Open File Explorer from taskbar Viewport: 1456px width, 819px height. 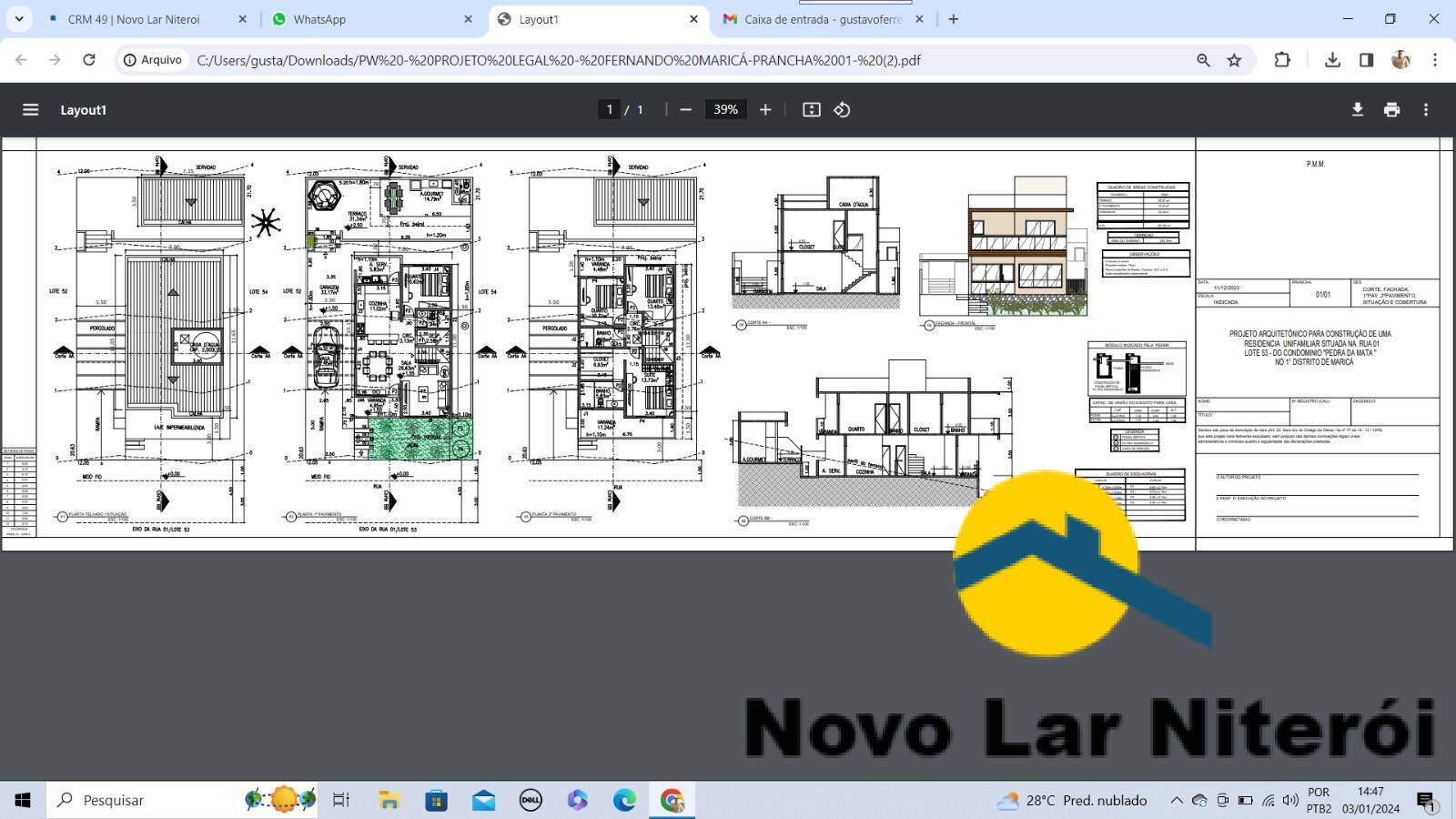click(389, 800)
